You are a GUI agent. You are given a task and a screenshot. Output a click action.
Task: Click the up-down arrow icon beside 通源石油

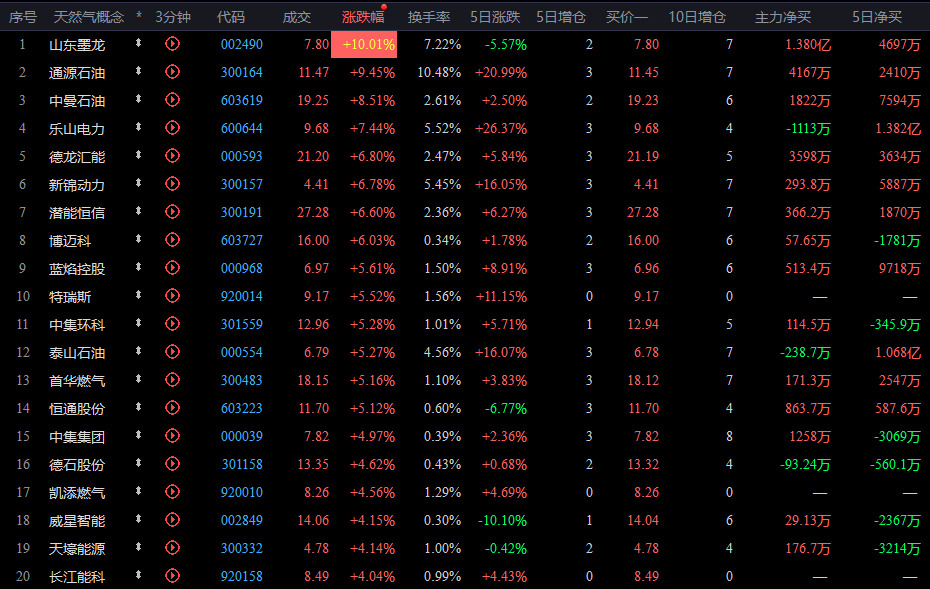tap(138, 71)
